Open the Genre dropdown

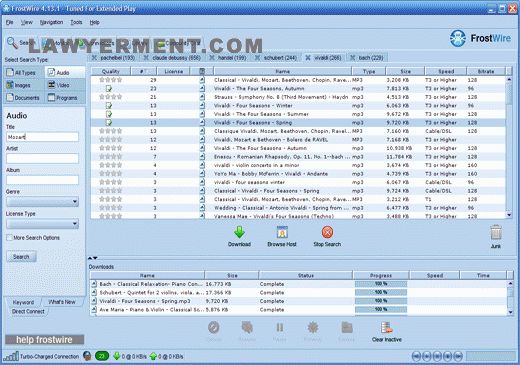point(42,201)
